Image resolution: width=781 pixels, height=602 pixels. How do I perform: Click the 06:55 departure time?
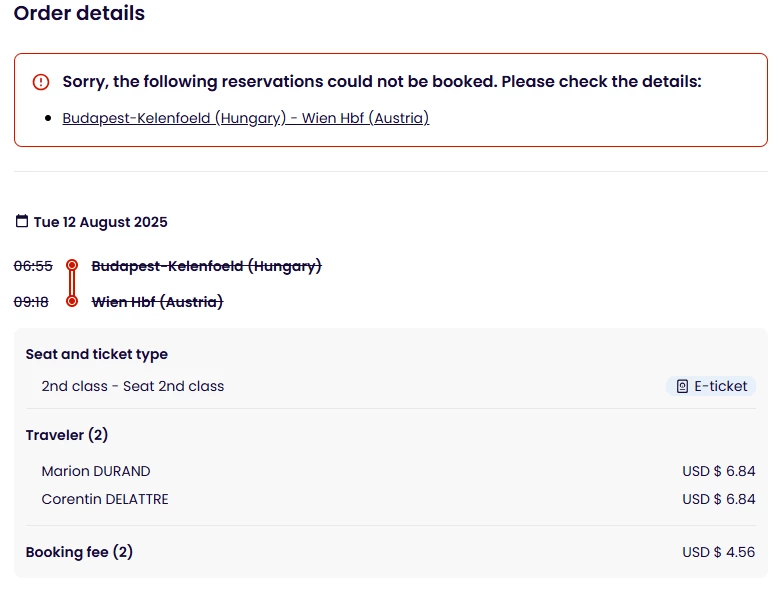33,266
